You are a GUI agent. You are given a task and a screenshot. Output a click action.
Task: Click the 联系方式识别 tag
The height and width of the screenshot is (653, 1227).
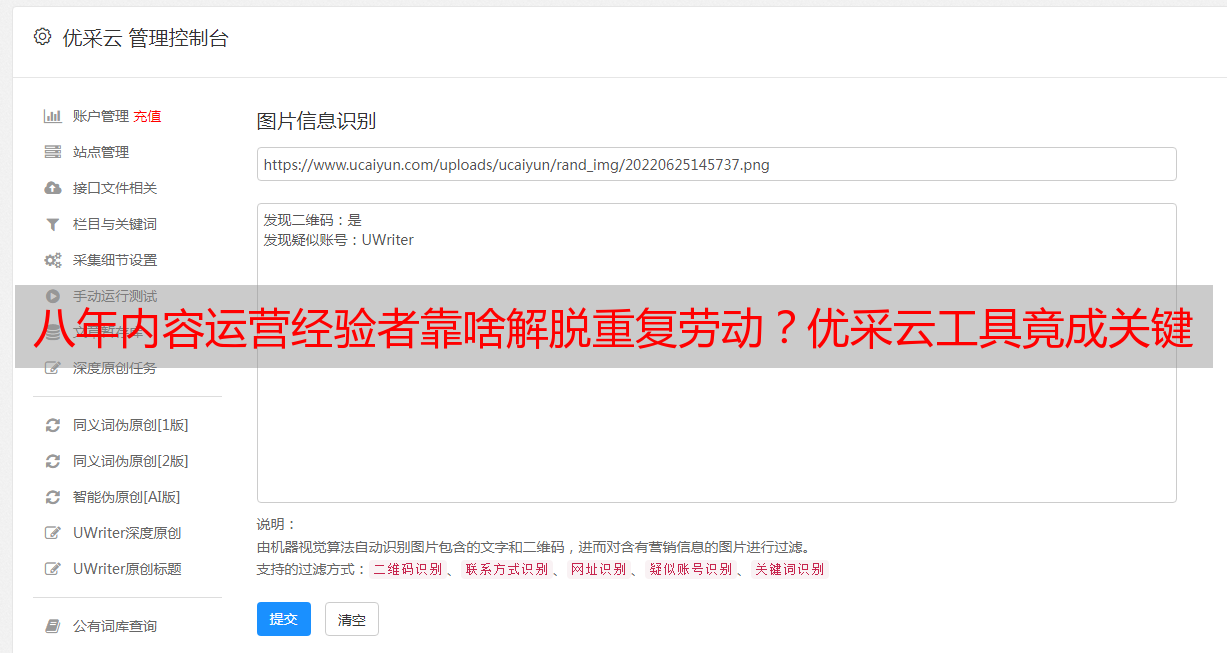pyautogui.click(x=506, y=569)
